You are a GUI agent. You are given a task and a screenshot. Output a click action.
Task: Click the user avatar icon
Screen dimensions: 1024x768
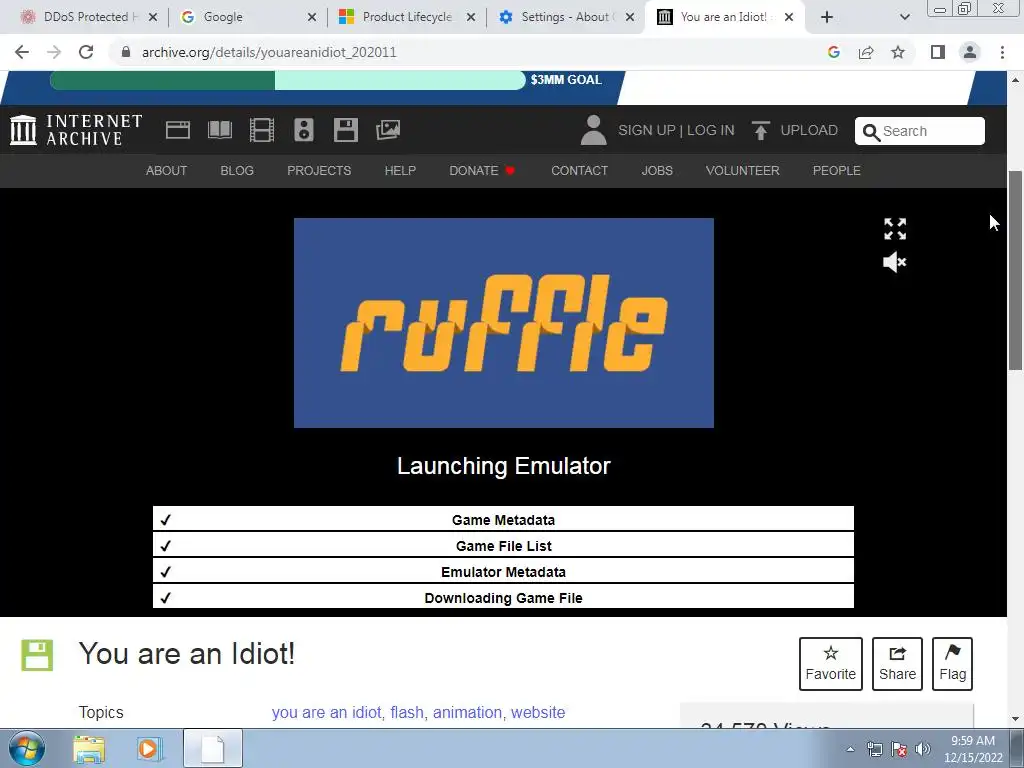593,130
